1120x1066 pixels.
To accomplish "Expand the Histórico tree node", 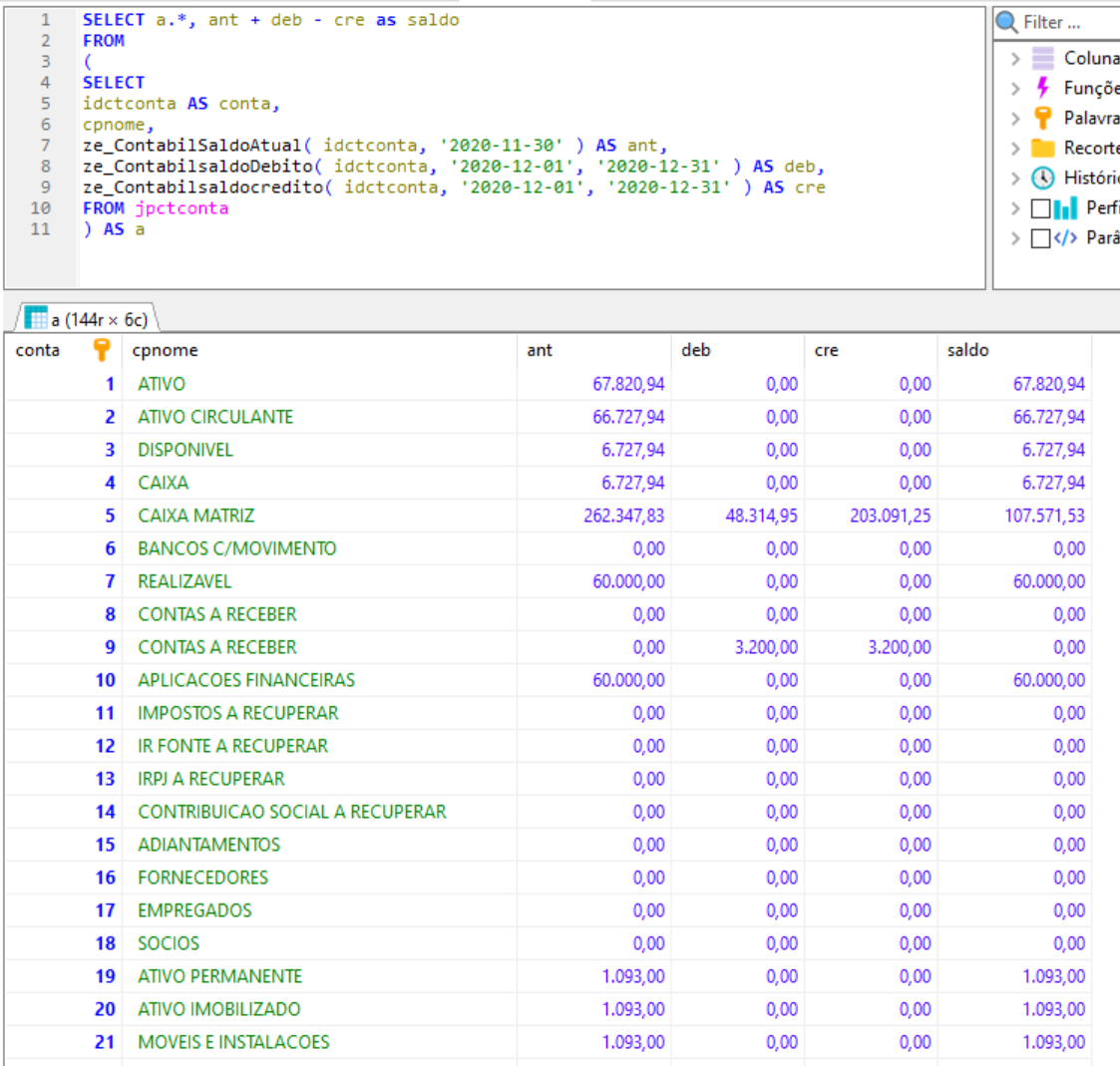I will click(x=1015, y=178).
